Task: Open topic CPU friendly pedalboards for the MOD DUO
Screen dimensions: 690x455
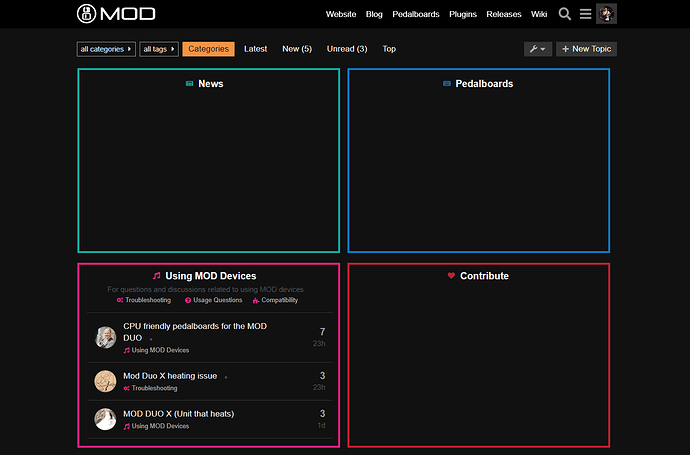Action: (x=195, y=332)
